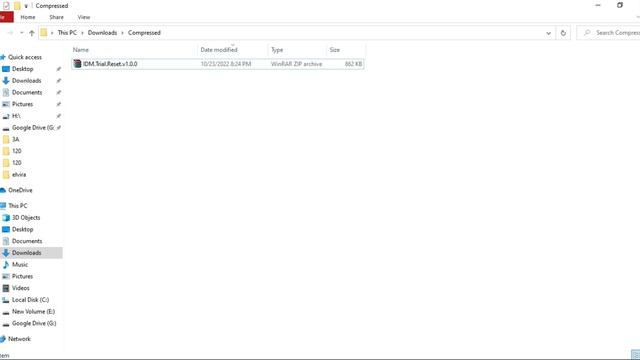Click the OneDrive cloud icon
The height and width of the screenshot is (360, 640).
click(x=3, y=190)
